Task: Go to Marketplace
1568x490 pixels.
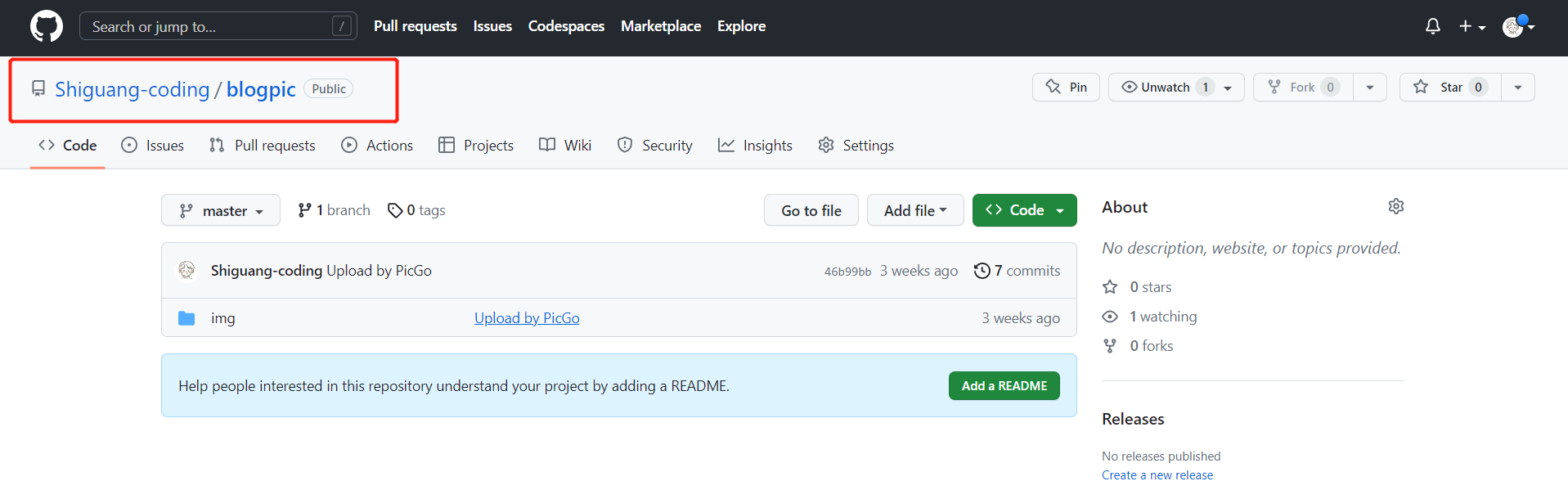Action: [x=661, y=26]
